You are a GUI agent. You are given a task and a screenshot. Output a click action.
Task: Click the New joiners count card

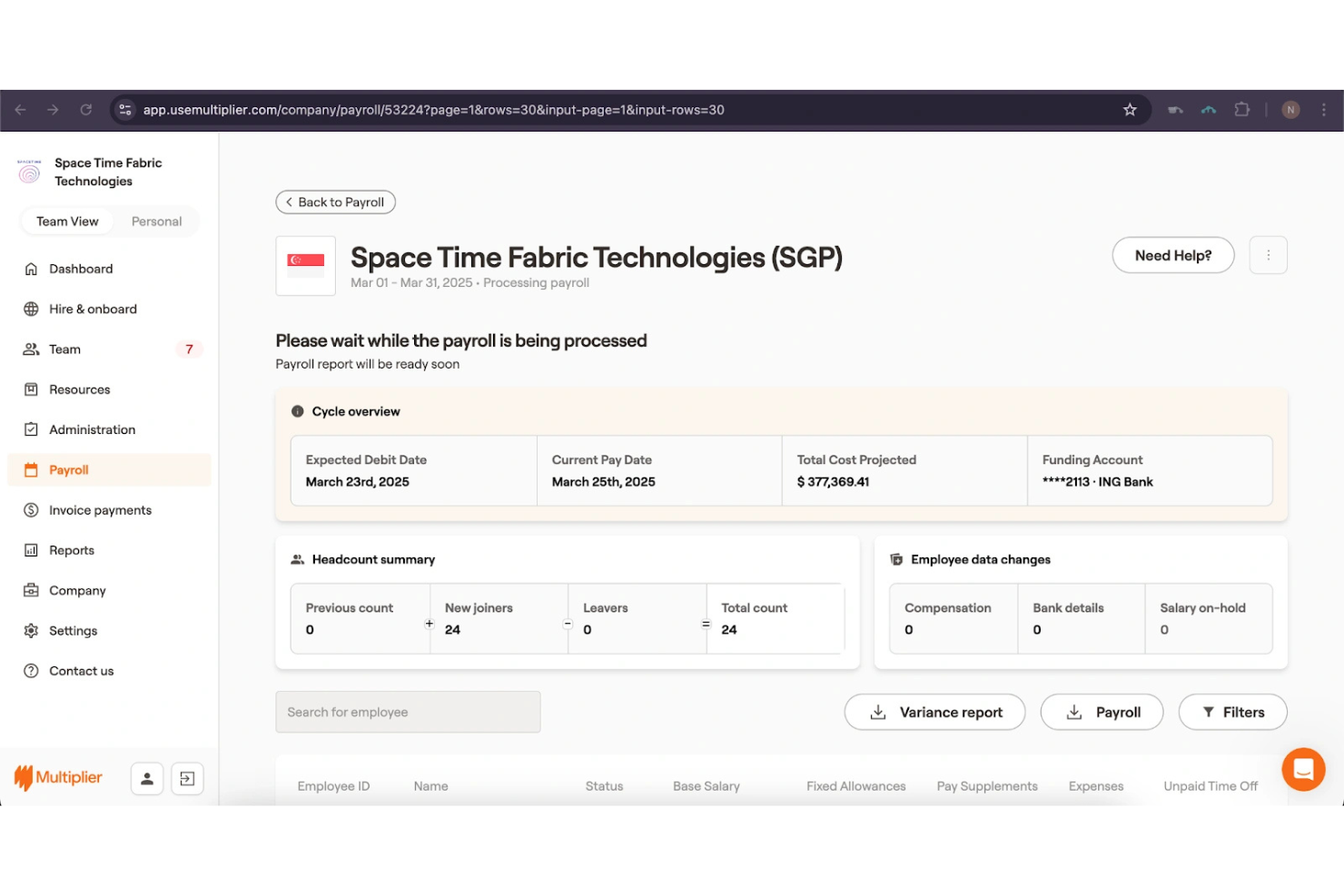point(499,618)
